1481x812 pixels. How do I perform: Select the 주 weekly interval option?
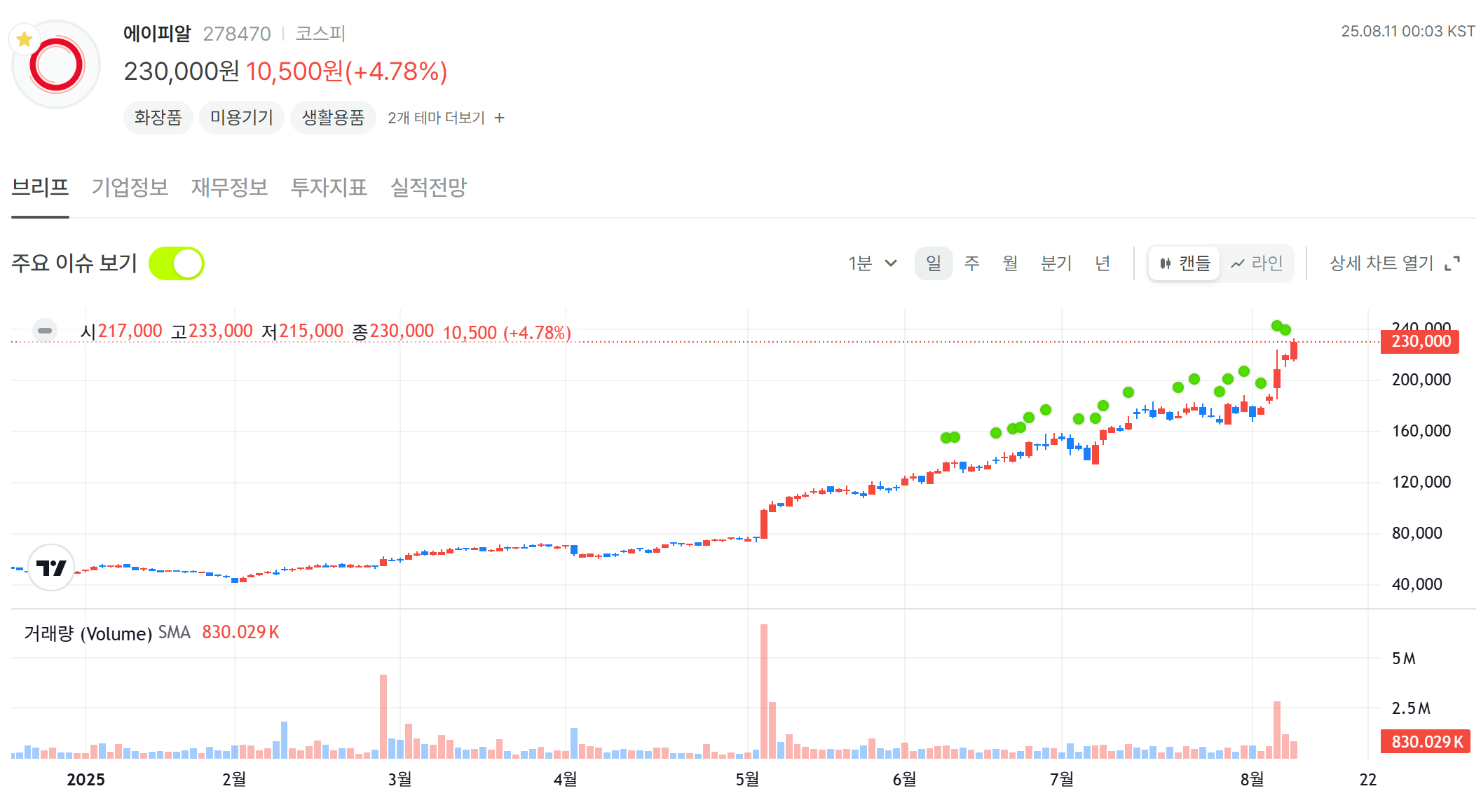(971, 263)
